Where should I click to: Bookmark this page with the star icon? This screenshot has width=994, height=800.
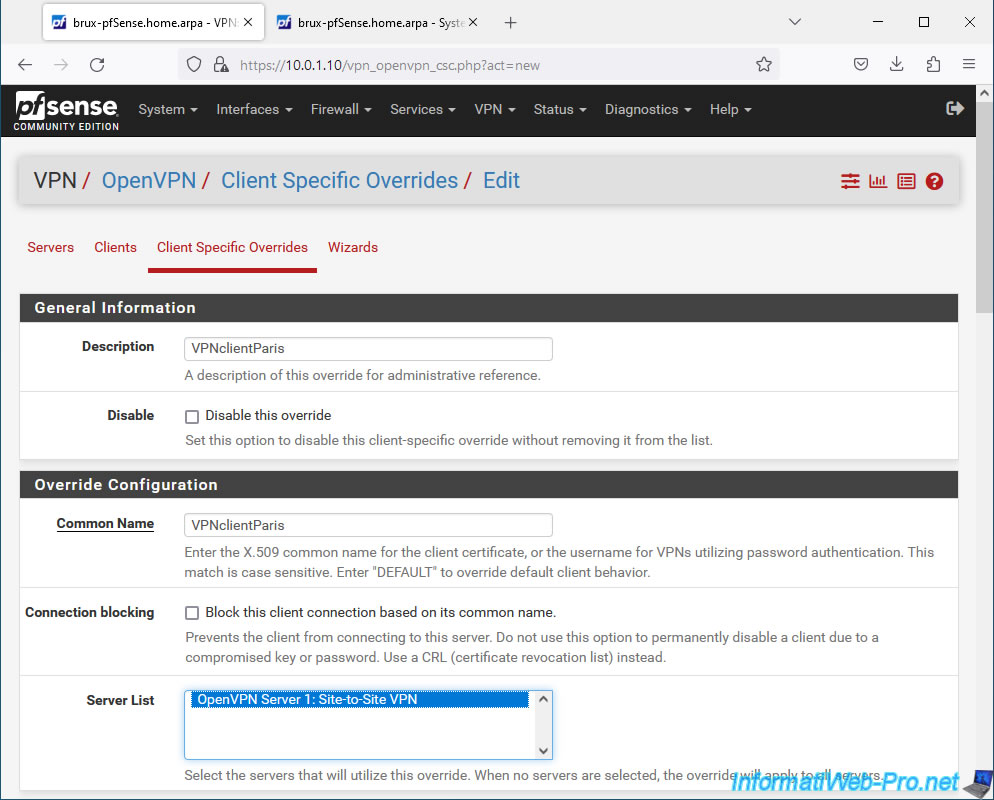764,65
